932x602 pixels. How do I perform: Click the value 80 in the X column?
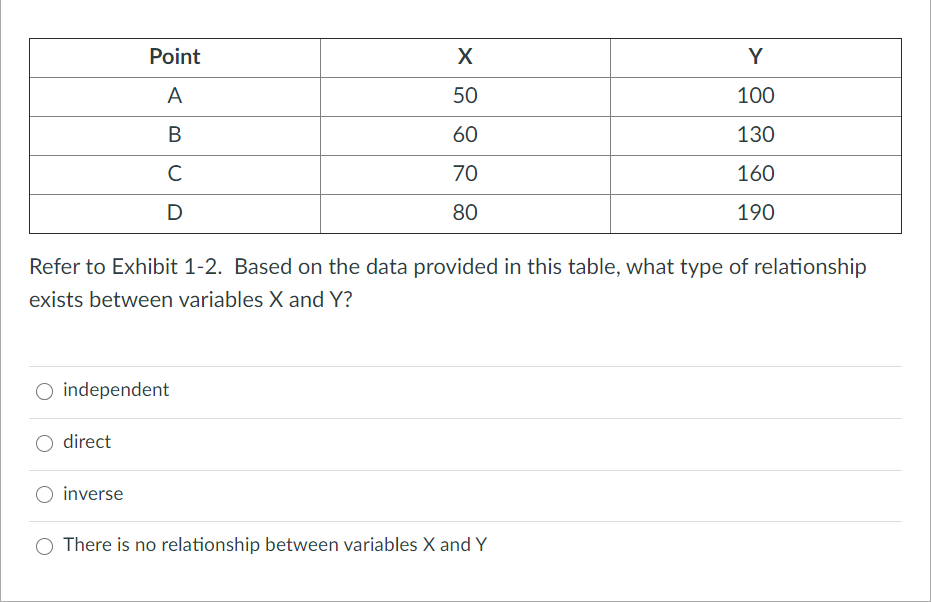click(464, 212)
